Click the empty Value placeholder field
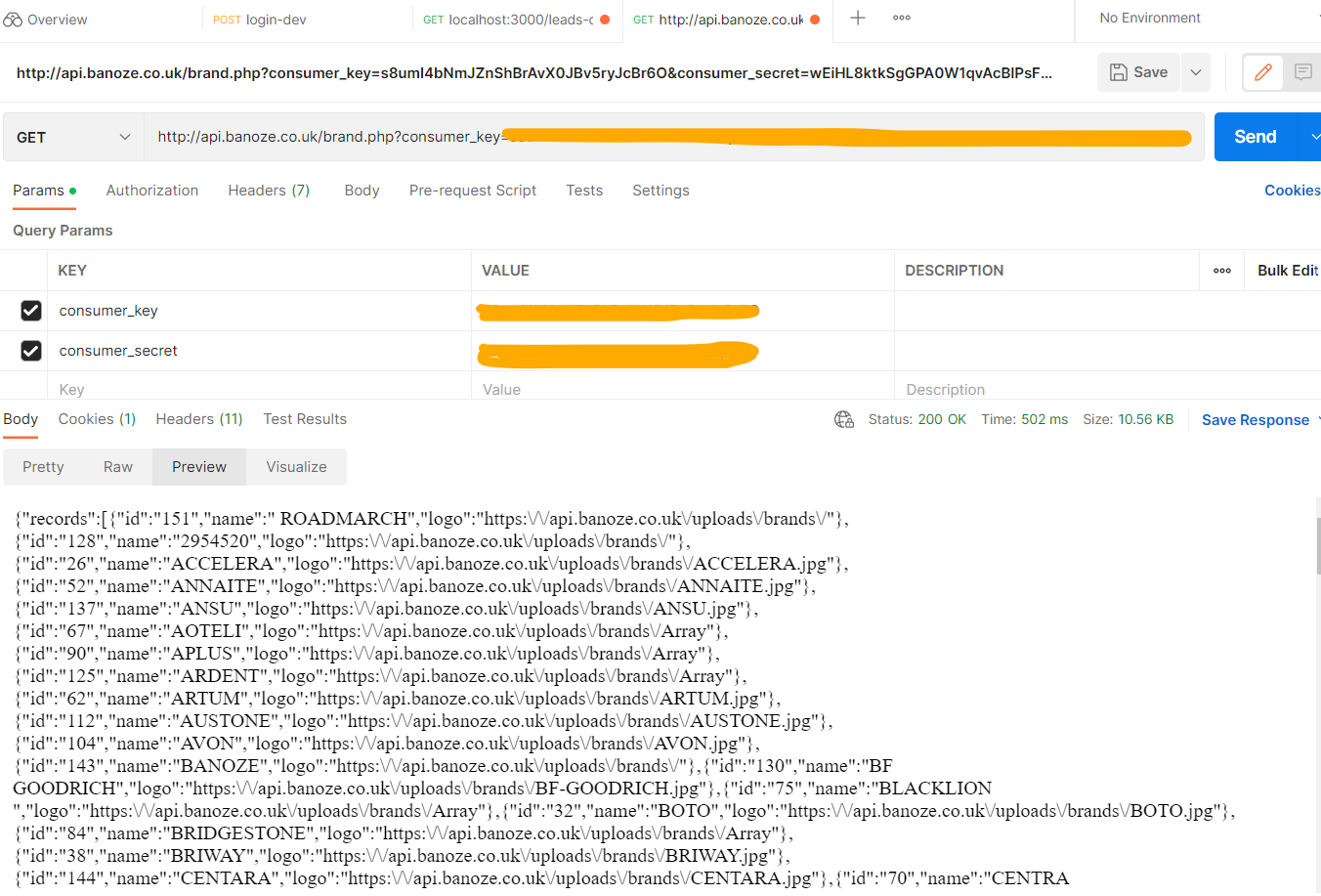The width and height of the screenshot is (1321, 896). tap(683, 389)
